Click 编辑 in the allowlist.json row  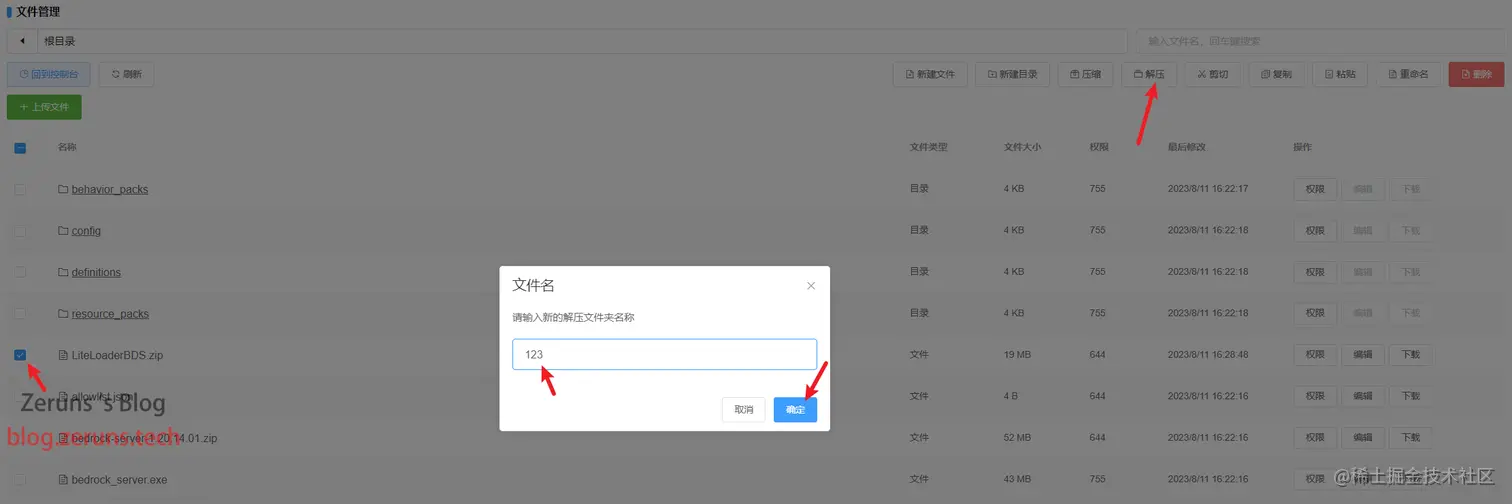(1363, 397)
